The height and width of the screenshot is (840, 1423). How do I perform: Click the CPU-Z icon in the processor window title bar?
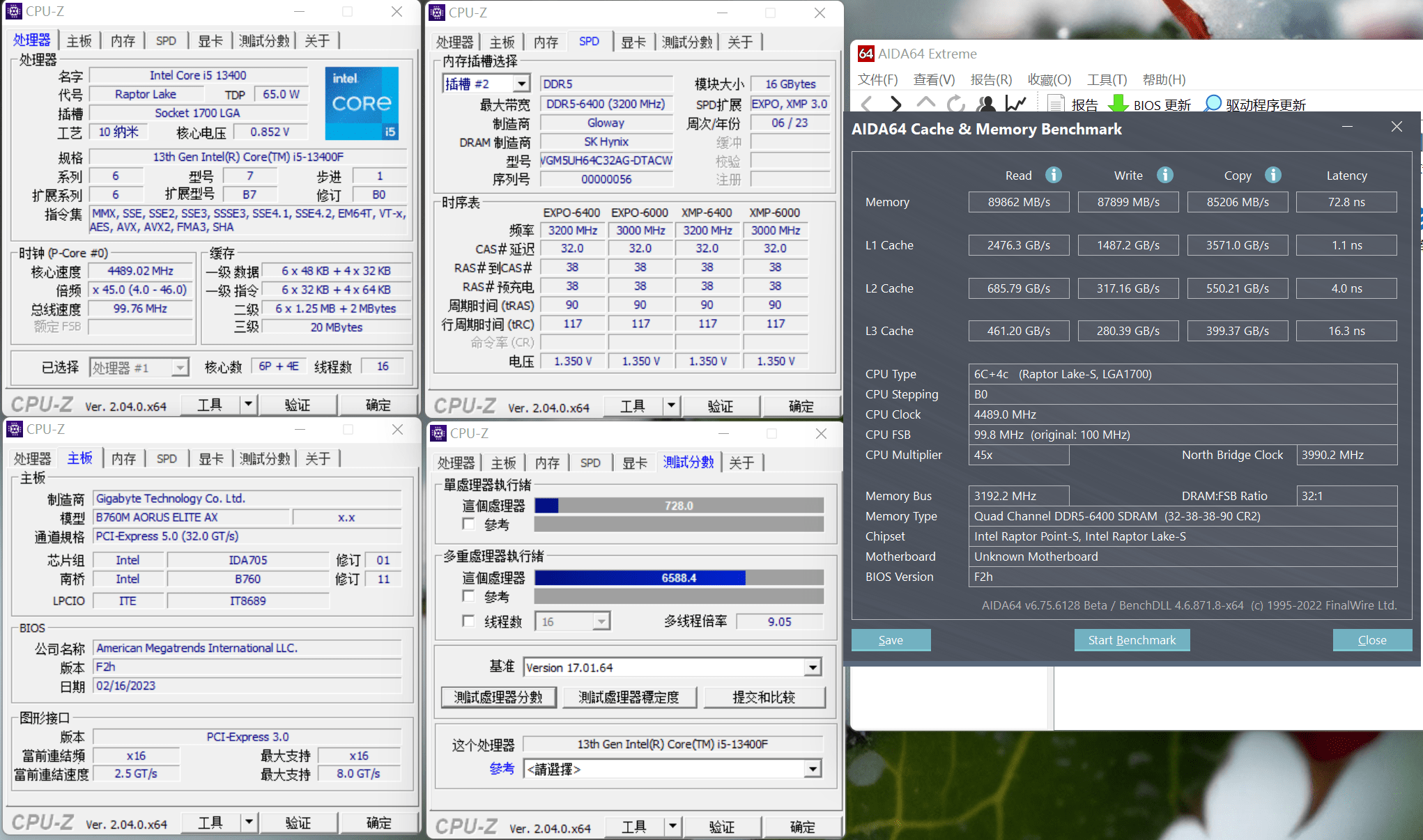pos(14,12)
